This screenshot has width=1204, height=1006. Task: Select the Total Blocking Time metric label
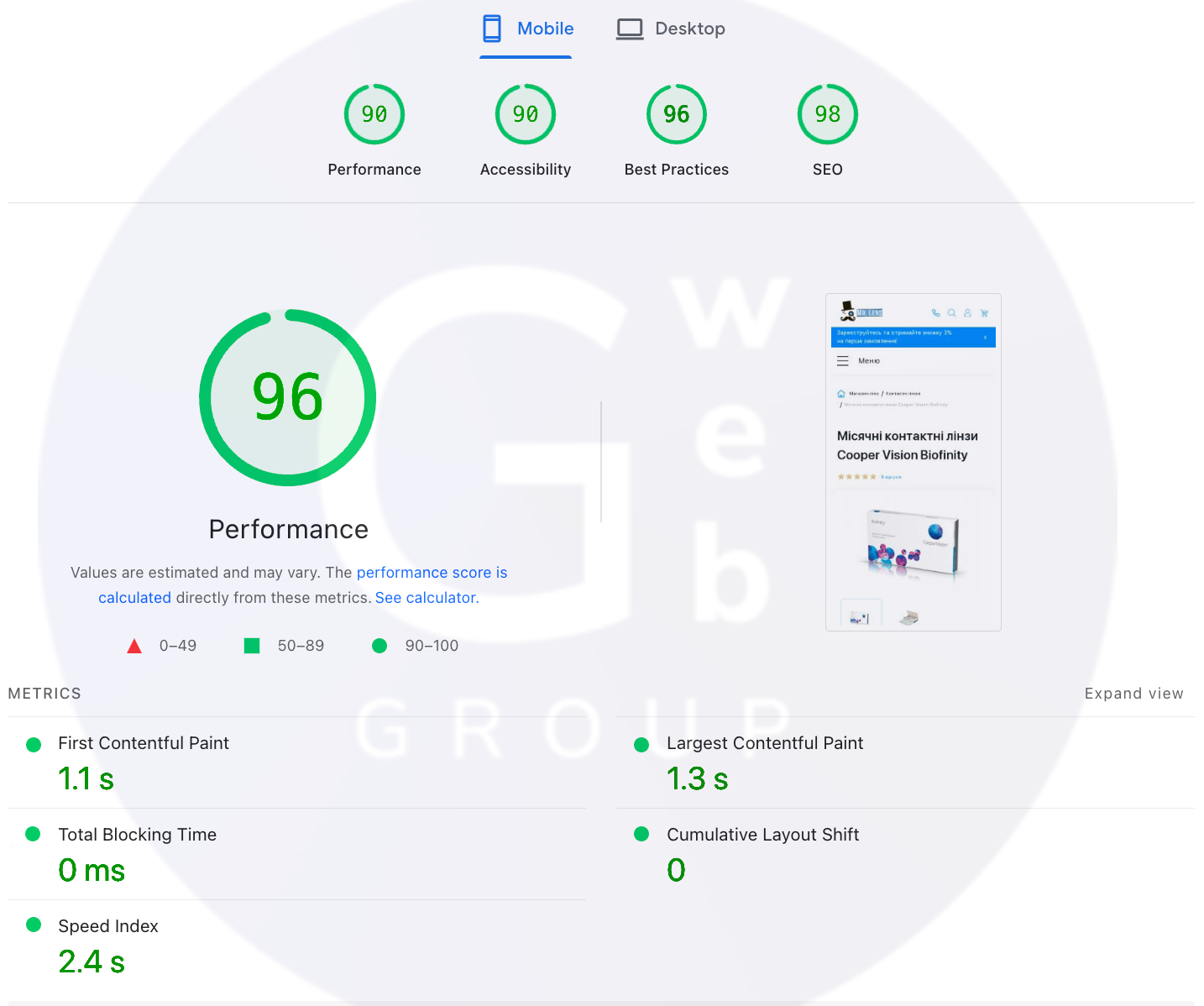[x=138, y=835]
